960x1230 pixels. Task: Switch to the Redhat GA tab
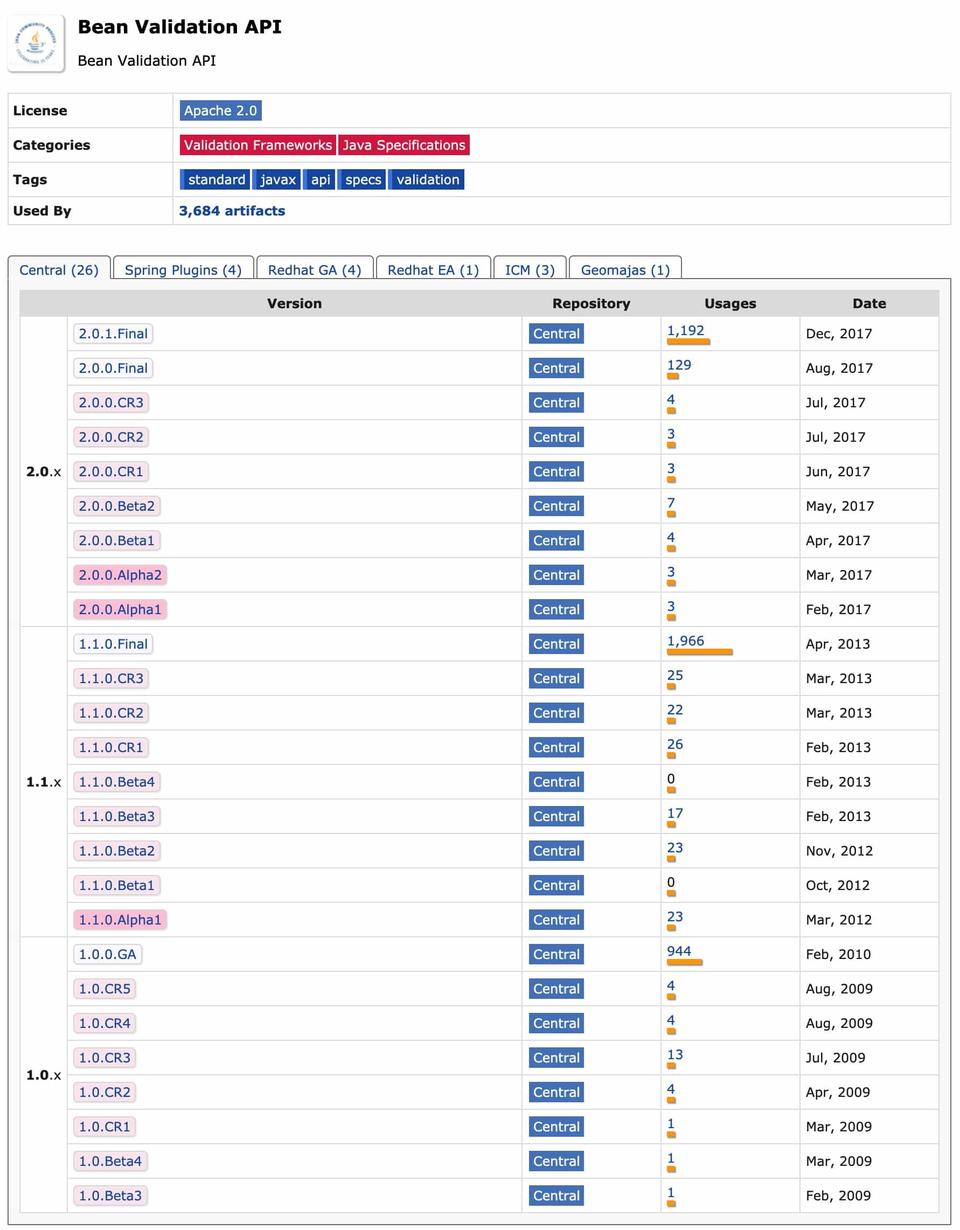point(314,270)
